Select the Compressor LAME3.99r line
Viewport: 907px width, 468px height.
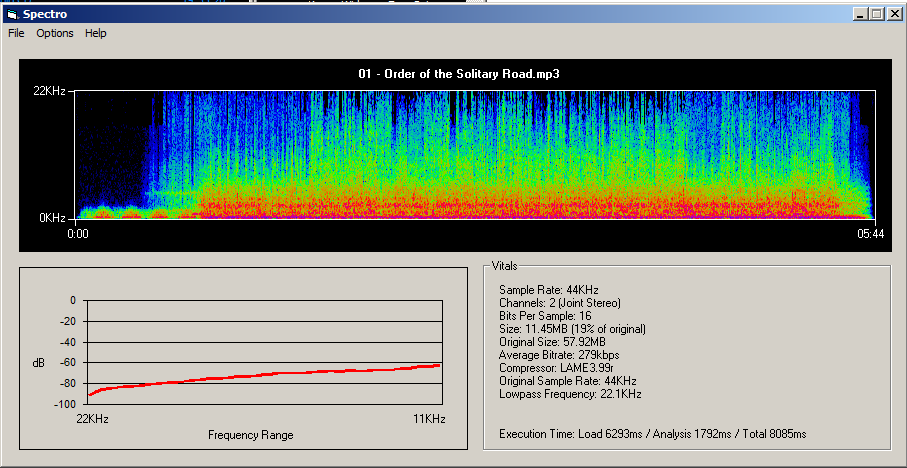pyautogui.click(x=555, y=368)
